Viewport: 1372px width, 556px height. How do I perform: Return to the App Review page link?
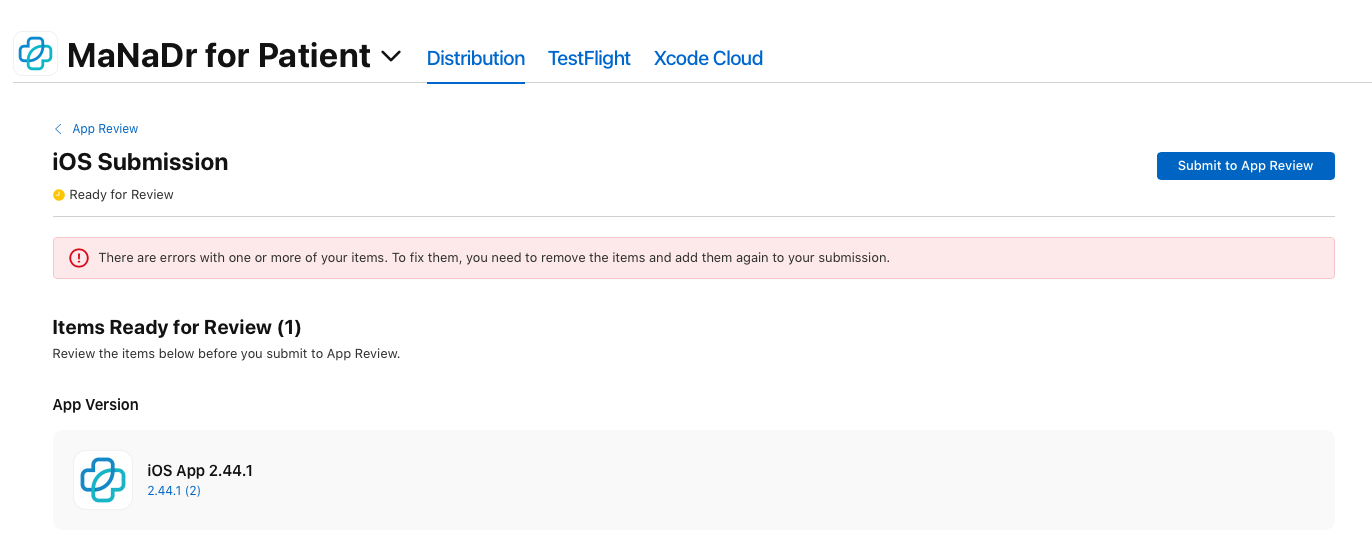pyautogui.click(x=105, y=129)
